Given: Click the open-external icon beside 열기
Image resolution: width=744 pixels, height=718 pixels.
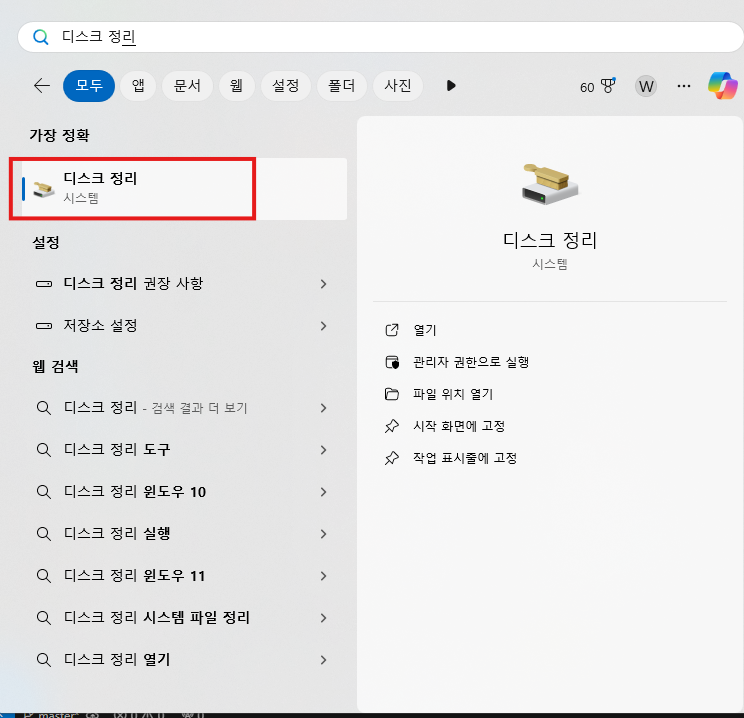Looking at the screenshot, I should pyautogui.click(x=392, y=330).
